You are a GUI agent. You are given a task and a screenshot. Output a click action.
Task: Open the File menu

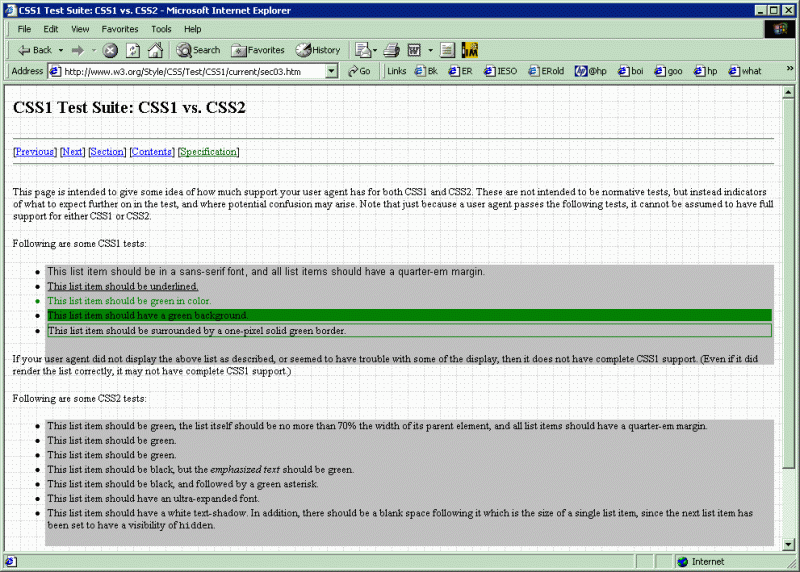pos(24,29)
